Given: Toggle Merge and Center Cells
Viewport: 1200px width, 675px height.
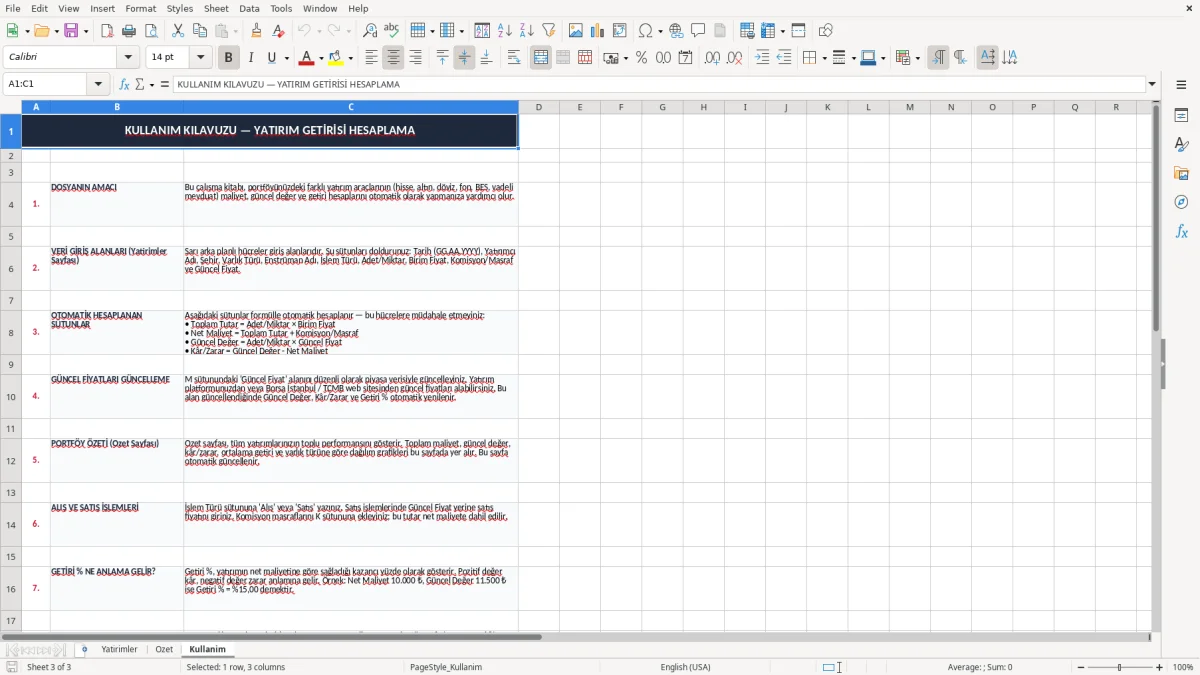Looking at the screenshot, I should tap(541, 58).
